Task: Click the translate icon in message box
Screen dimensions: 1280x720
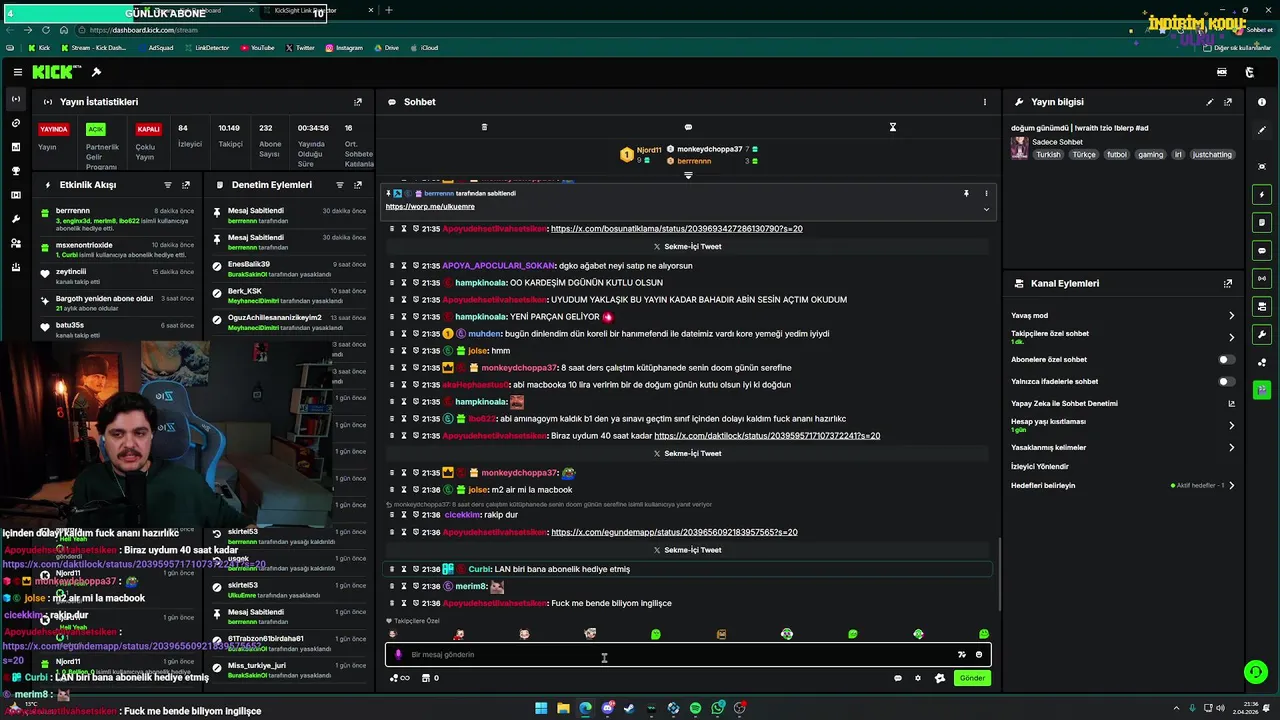Action: [x=961, y=655]
